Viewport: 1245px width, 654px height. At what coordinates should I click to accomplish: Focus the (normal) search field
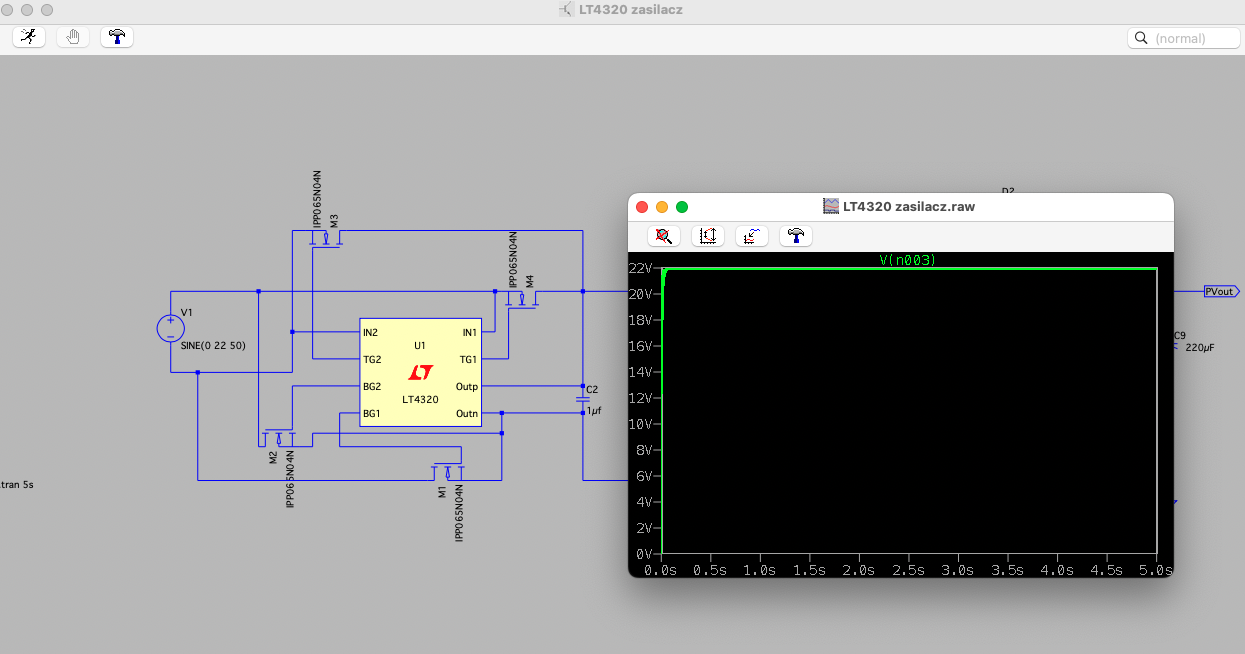coord(1184,38)
